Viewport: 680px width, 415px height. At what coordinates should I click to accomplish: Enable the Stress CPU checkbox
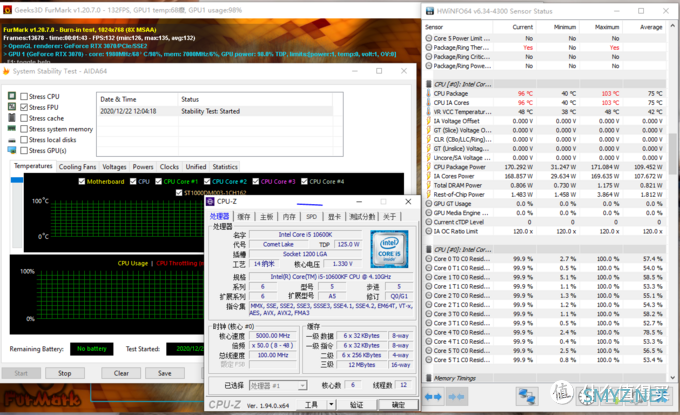[x=24, y=96]
